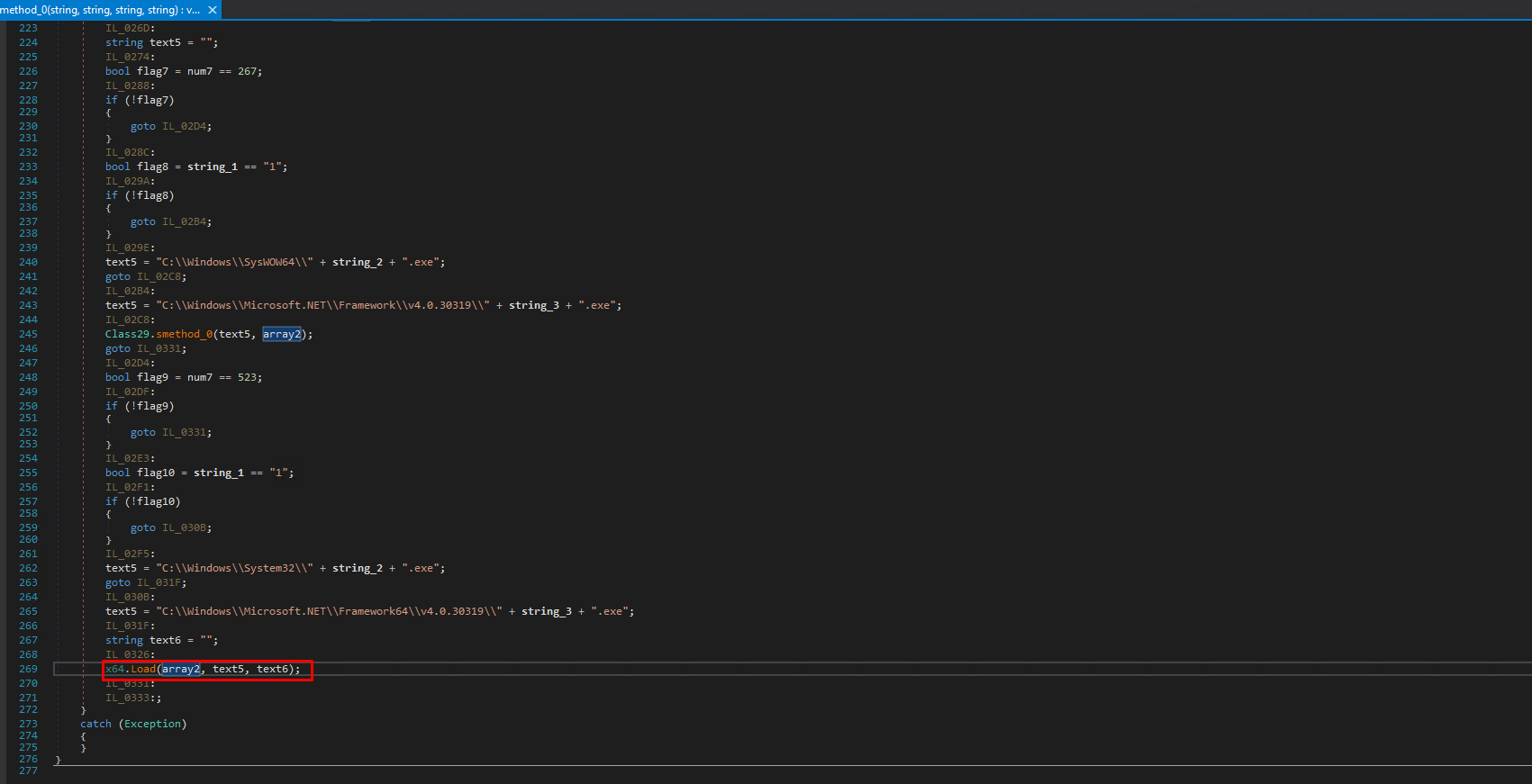1532x784 pixels.
Task: Click flag8 declaration on line 233
Action: point(152,167)
